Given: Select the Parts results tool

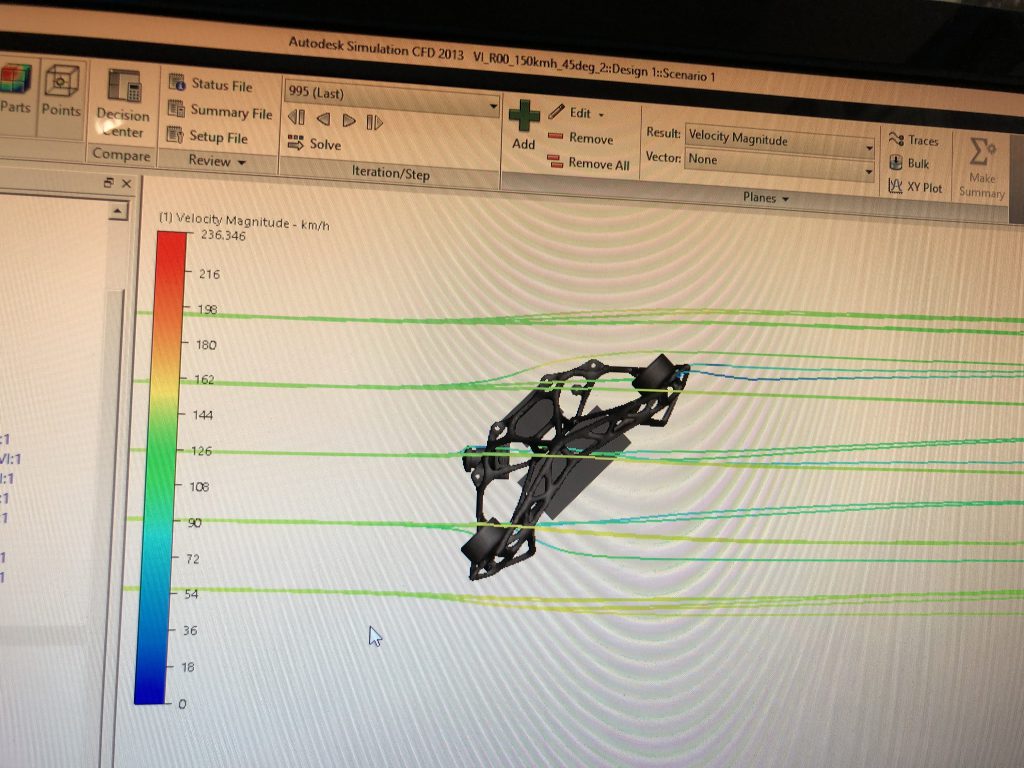Looking at the screenshot, I should (14, 89).
